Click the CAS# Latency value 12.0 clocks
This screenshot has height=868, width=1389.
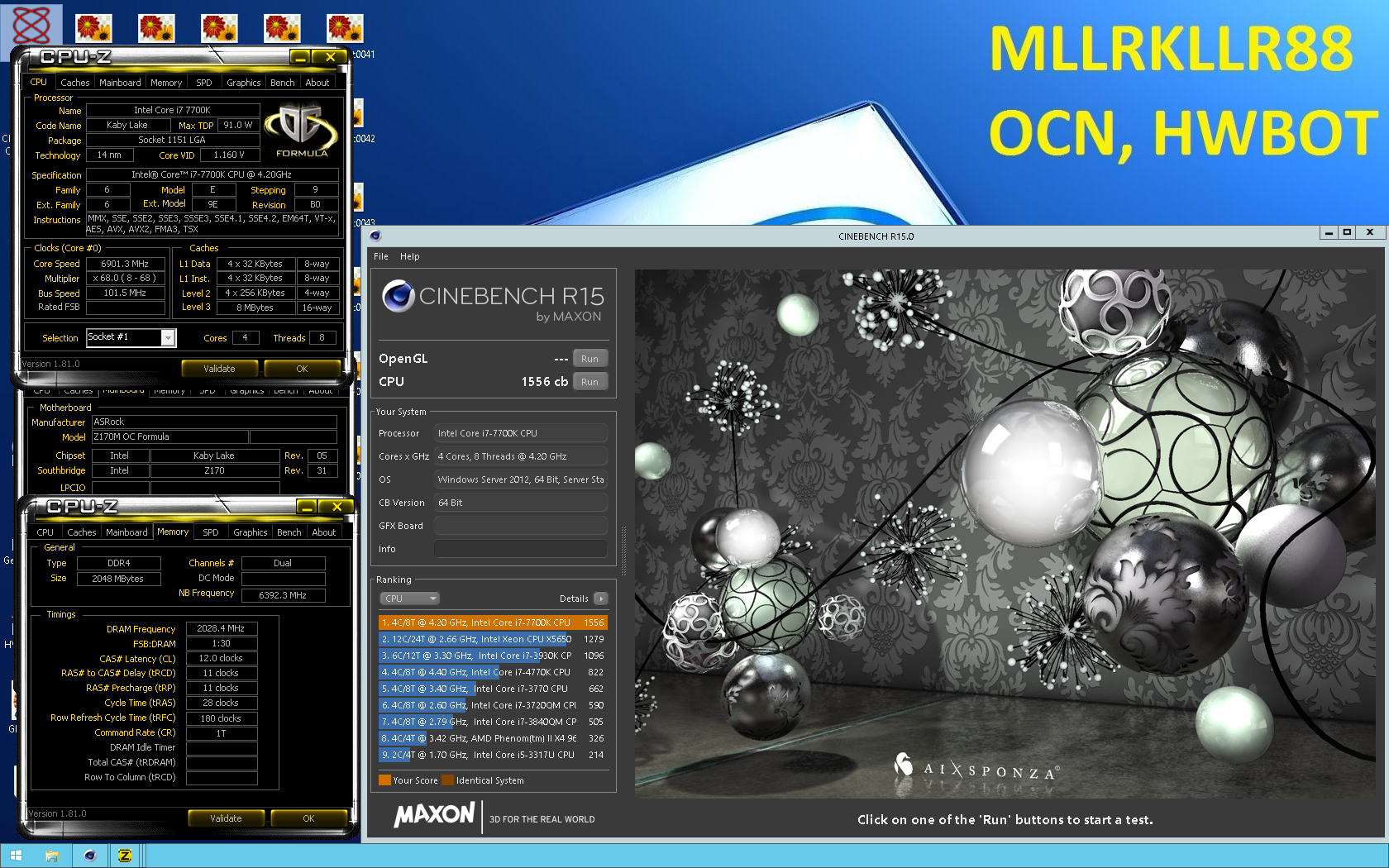pos(222,659)
